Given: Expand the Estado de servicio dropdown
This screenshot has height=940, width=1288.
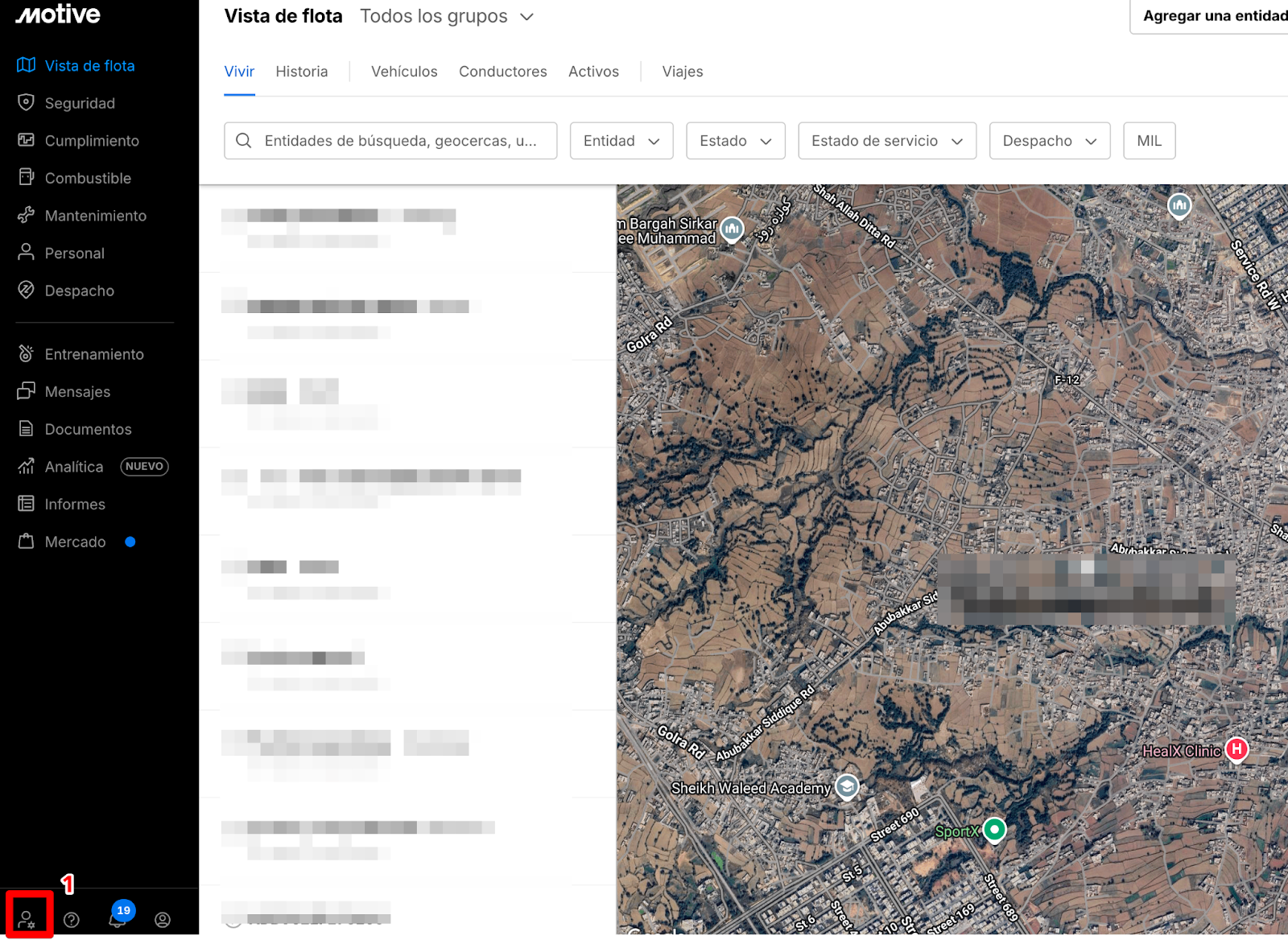Looking at the screenshot, I should coord(886,141).
